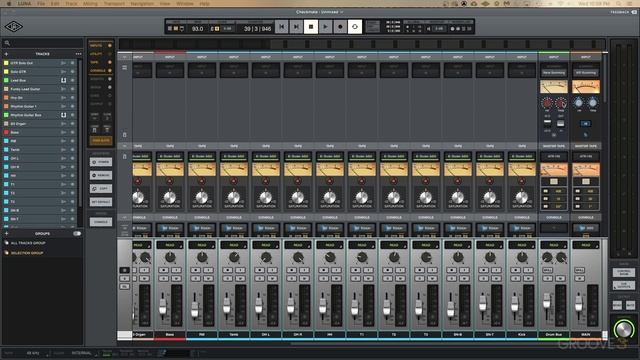
Task: Click the Copy button in assign panel
Action: (x=101, y=189)
